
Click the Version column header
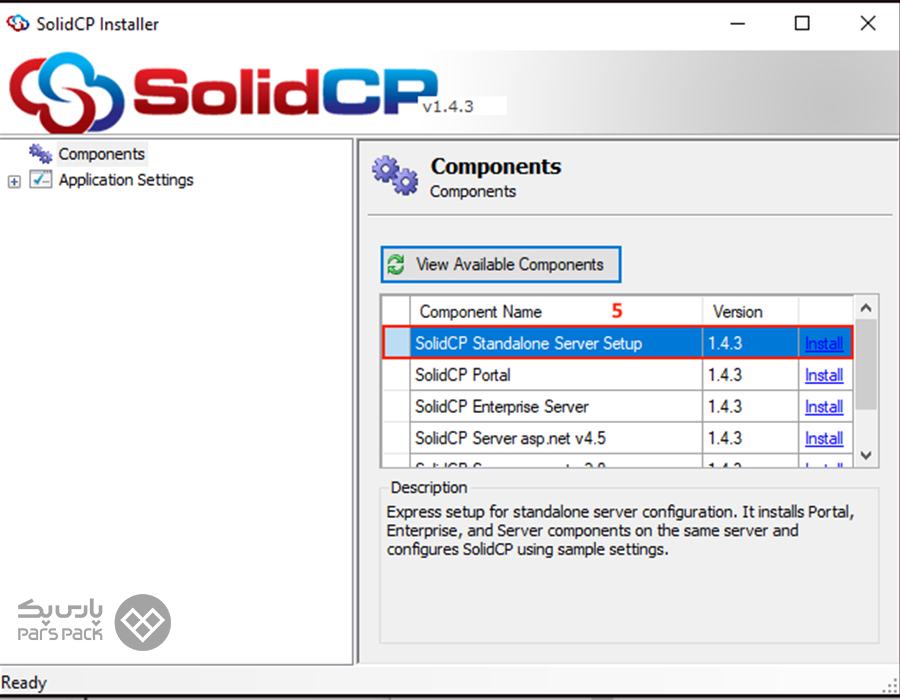[x=738, y=312]
